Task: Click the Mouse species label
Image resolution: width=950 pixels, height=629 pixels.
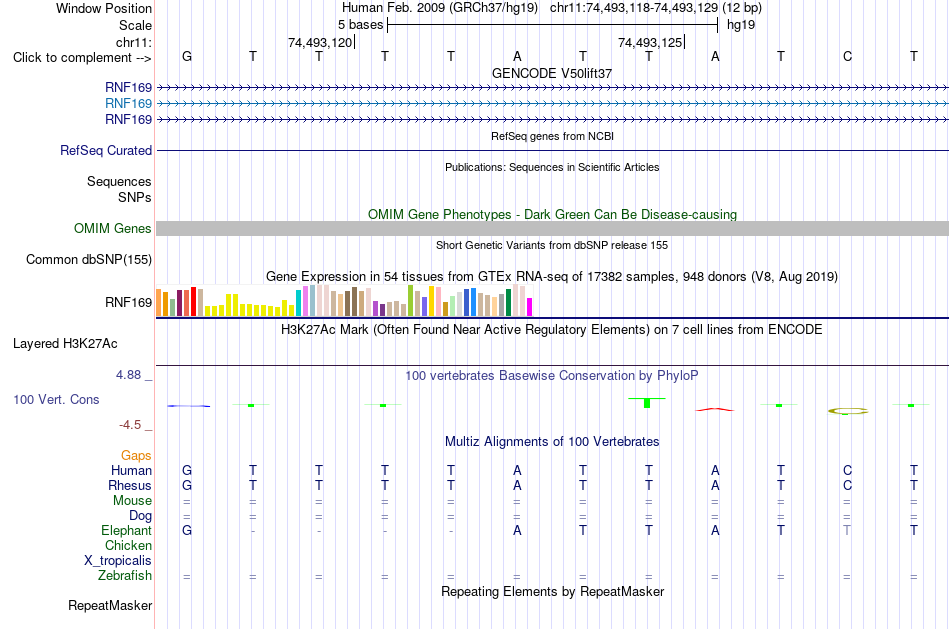Action: (x=132, y=501)
